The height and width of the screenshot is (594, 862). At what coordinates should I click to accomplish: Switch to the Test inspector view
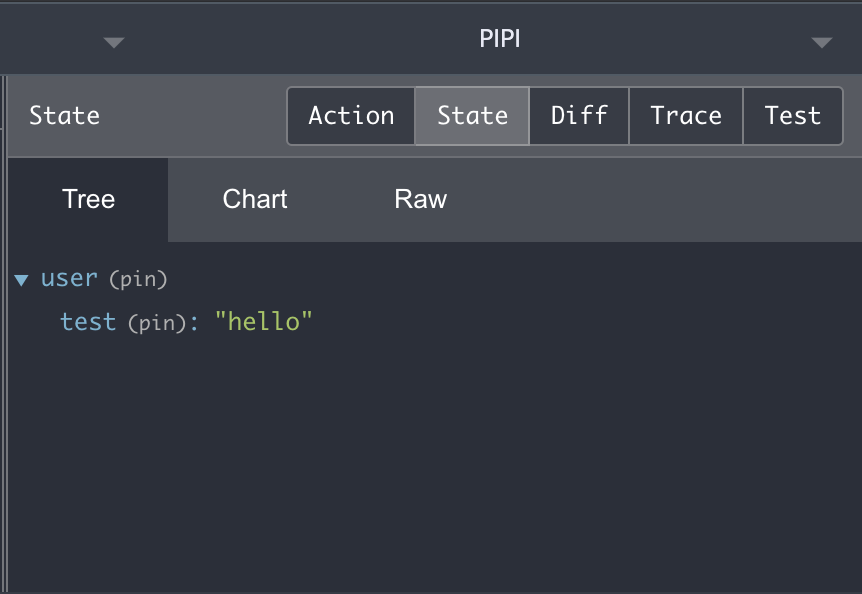click(793, 116)
